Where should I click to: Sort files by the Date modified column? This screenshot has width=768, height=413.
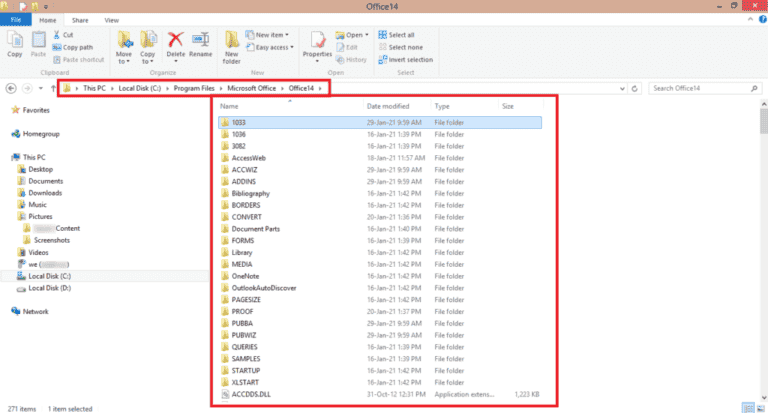387,105
